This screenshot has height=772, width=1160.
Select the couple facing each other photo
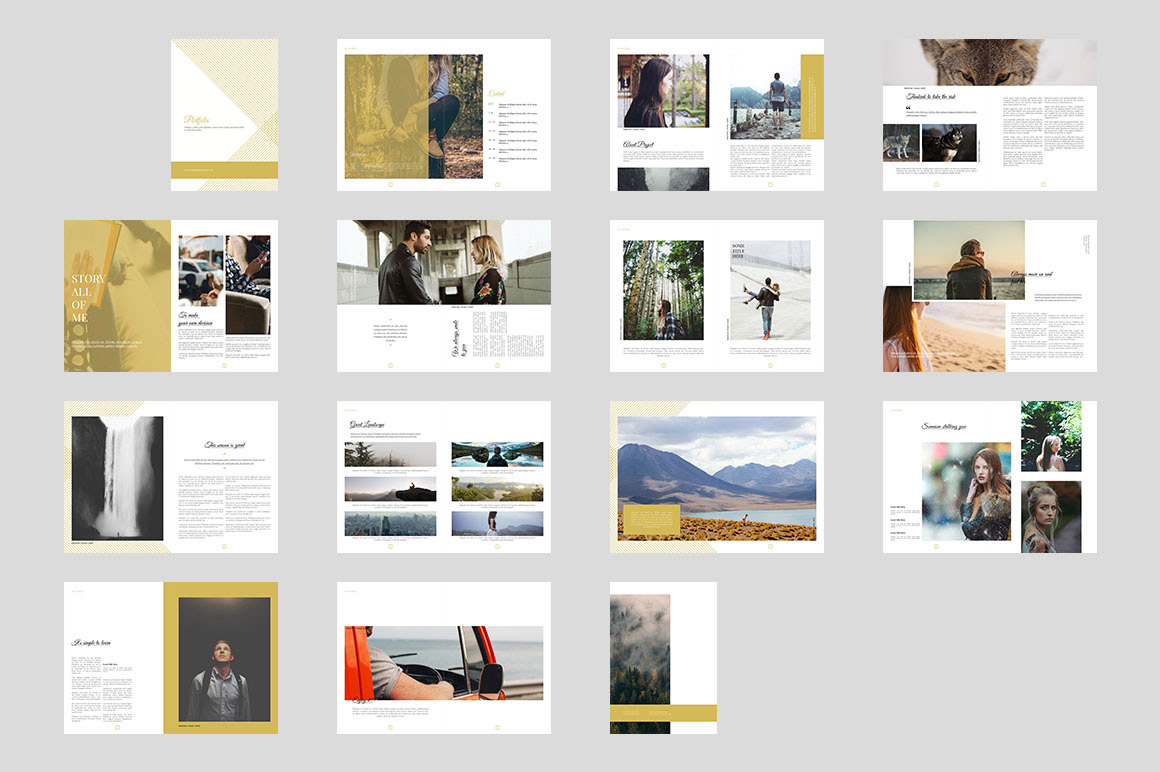point(443,262)
